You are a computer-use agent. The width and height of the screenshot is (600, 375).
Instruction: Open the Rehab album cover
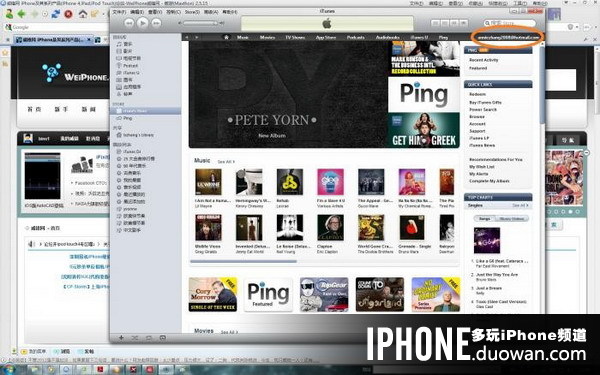290,182
